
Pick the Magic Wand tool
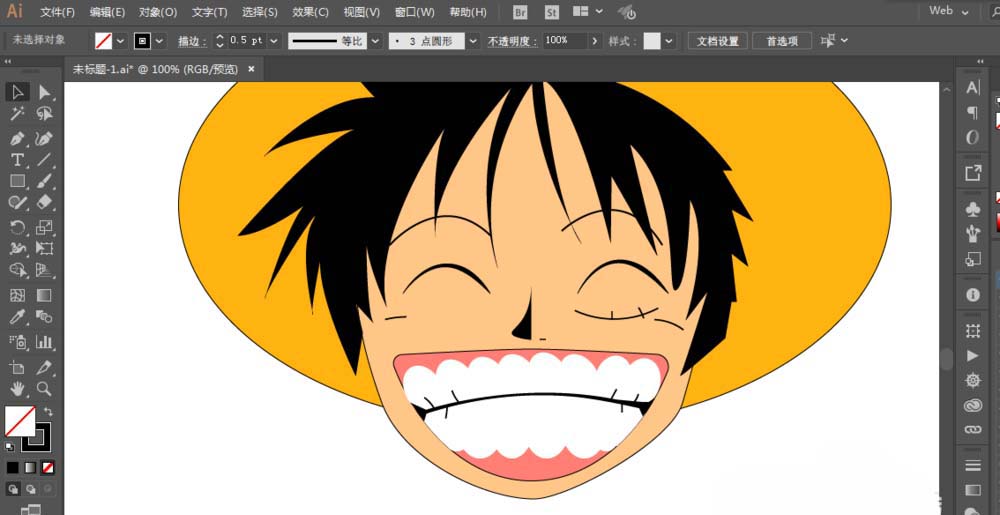[18, 114]
